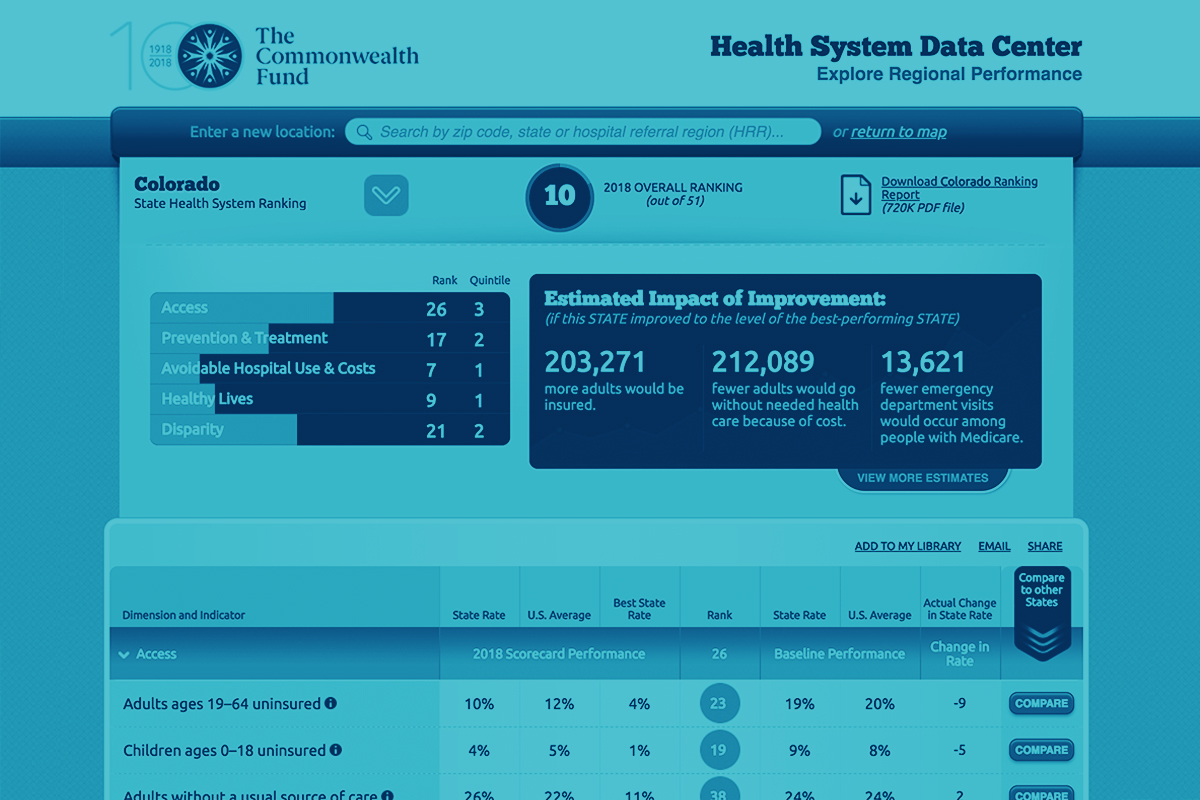Click the Share link
This screenshot has width=1200, height=800.
(x=1045, y=547)
